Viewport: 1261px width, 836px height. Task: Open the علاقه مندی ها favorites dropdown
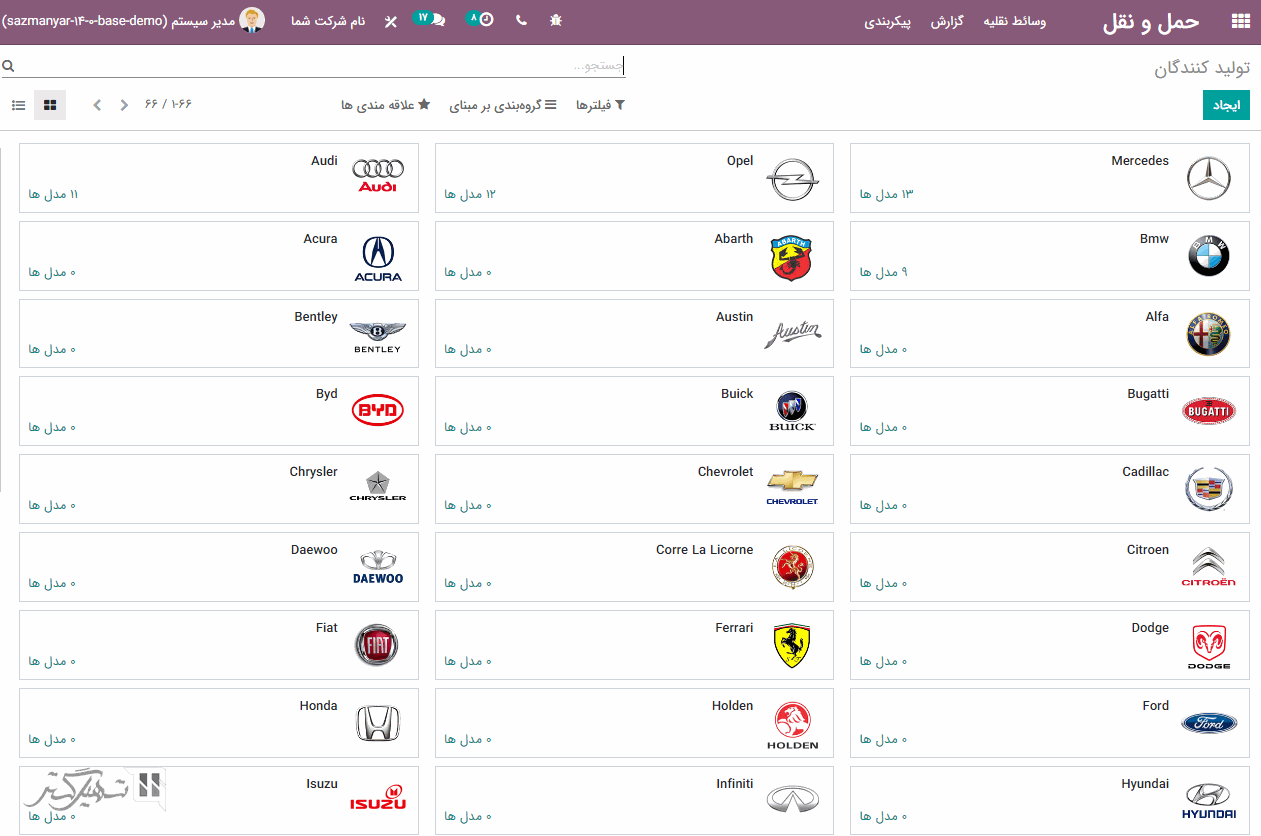[385, 105]
